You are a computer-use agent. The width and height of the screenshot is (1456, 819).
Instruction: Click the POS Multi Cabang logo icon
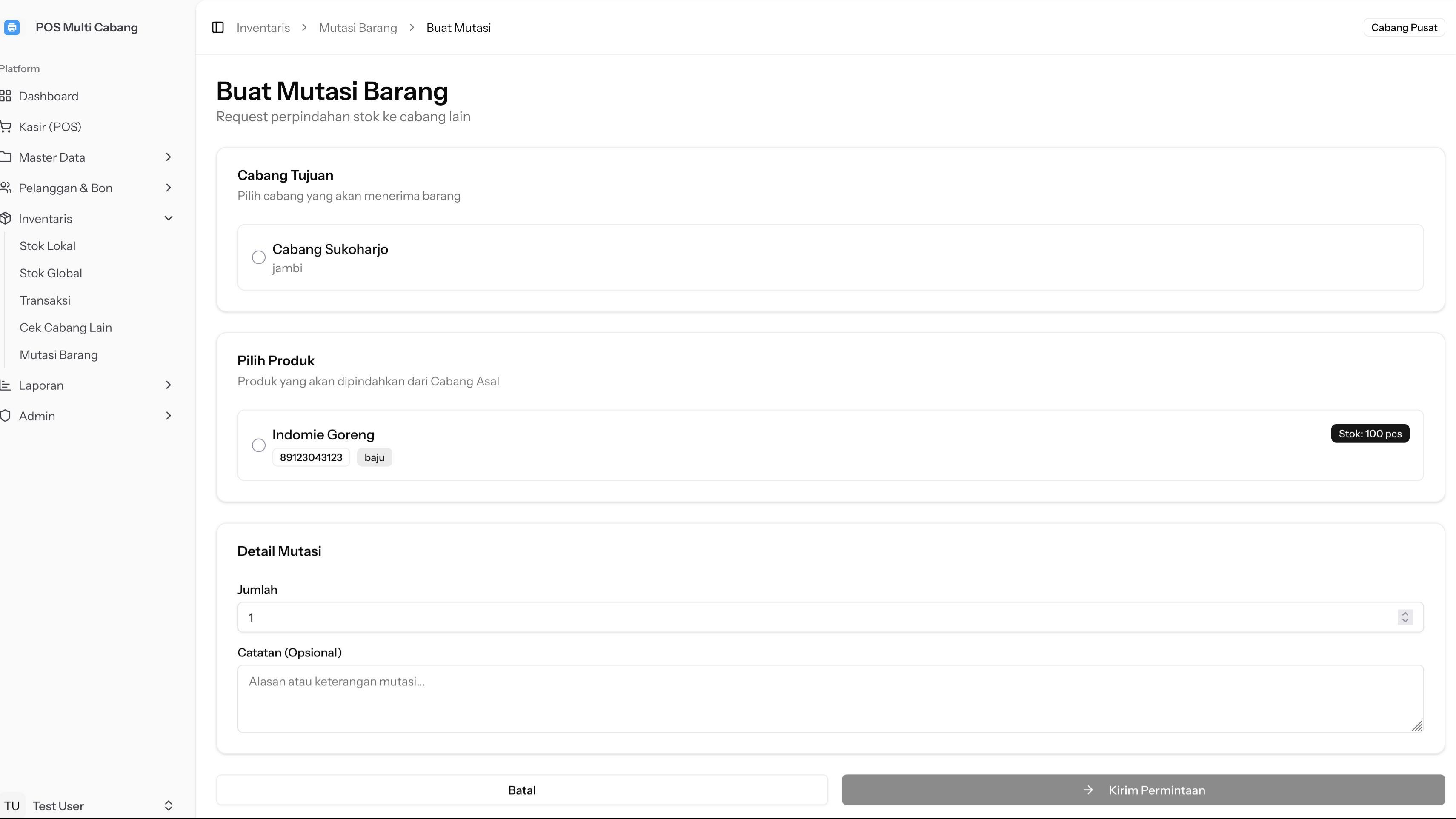[x=12, y=27]
